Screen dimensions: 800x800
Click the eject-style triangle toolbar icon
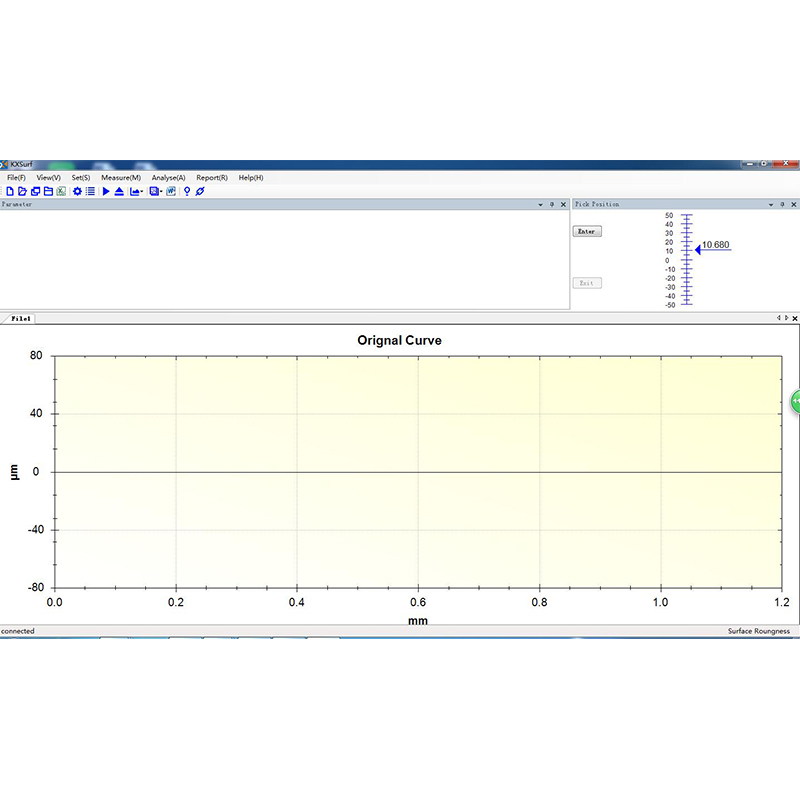click(119, 191)
